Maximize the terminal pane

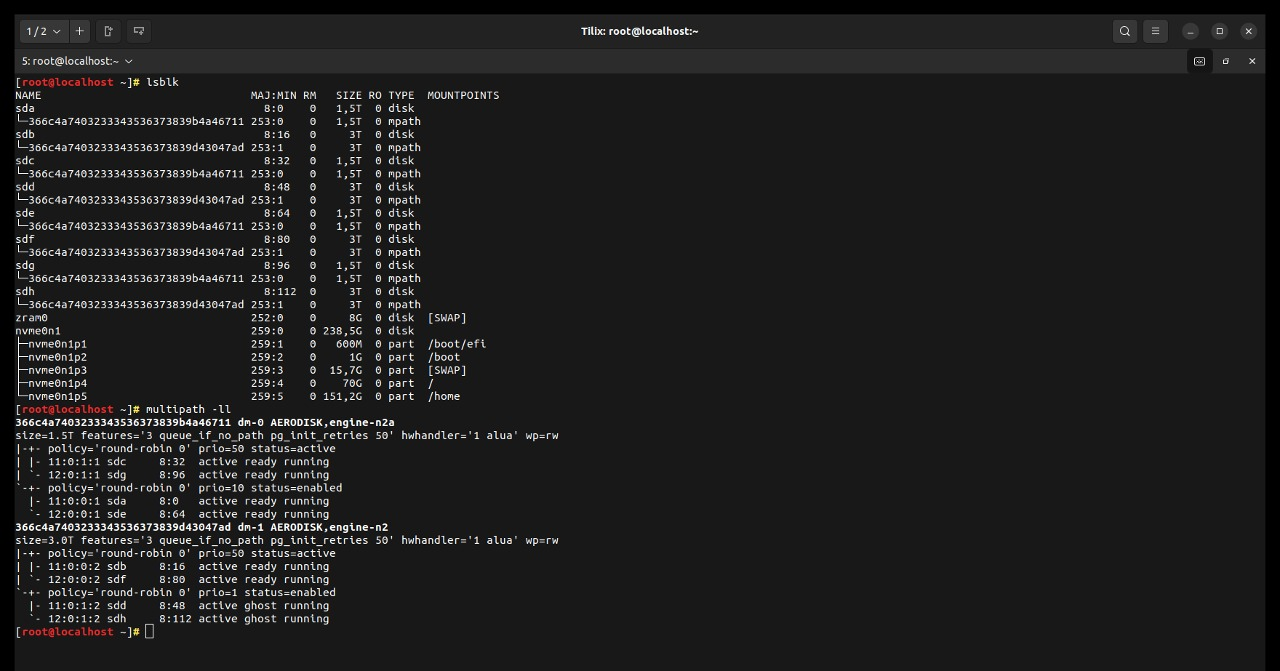pyautogui.click(x=1226, y=61)
